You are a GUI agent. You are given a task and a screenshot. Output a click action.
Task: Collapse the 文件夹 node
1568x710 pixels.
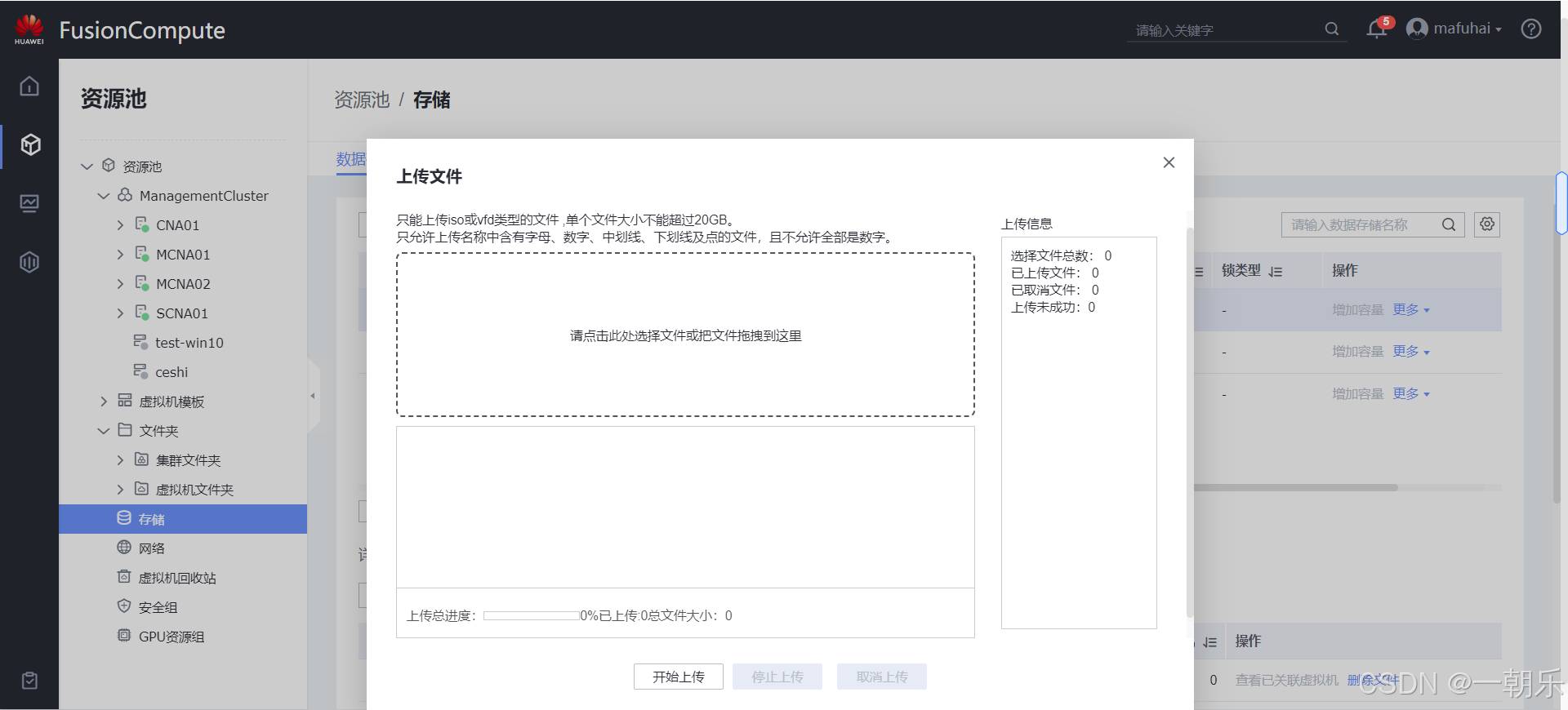pos(104,431)
